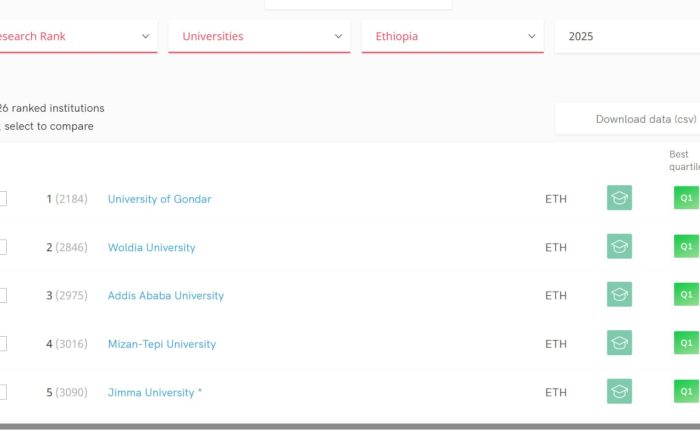Screen dimensions: 700x430
Task: Check the box beside Addis Ababa University
Action: pos(2,295)
